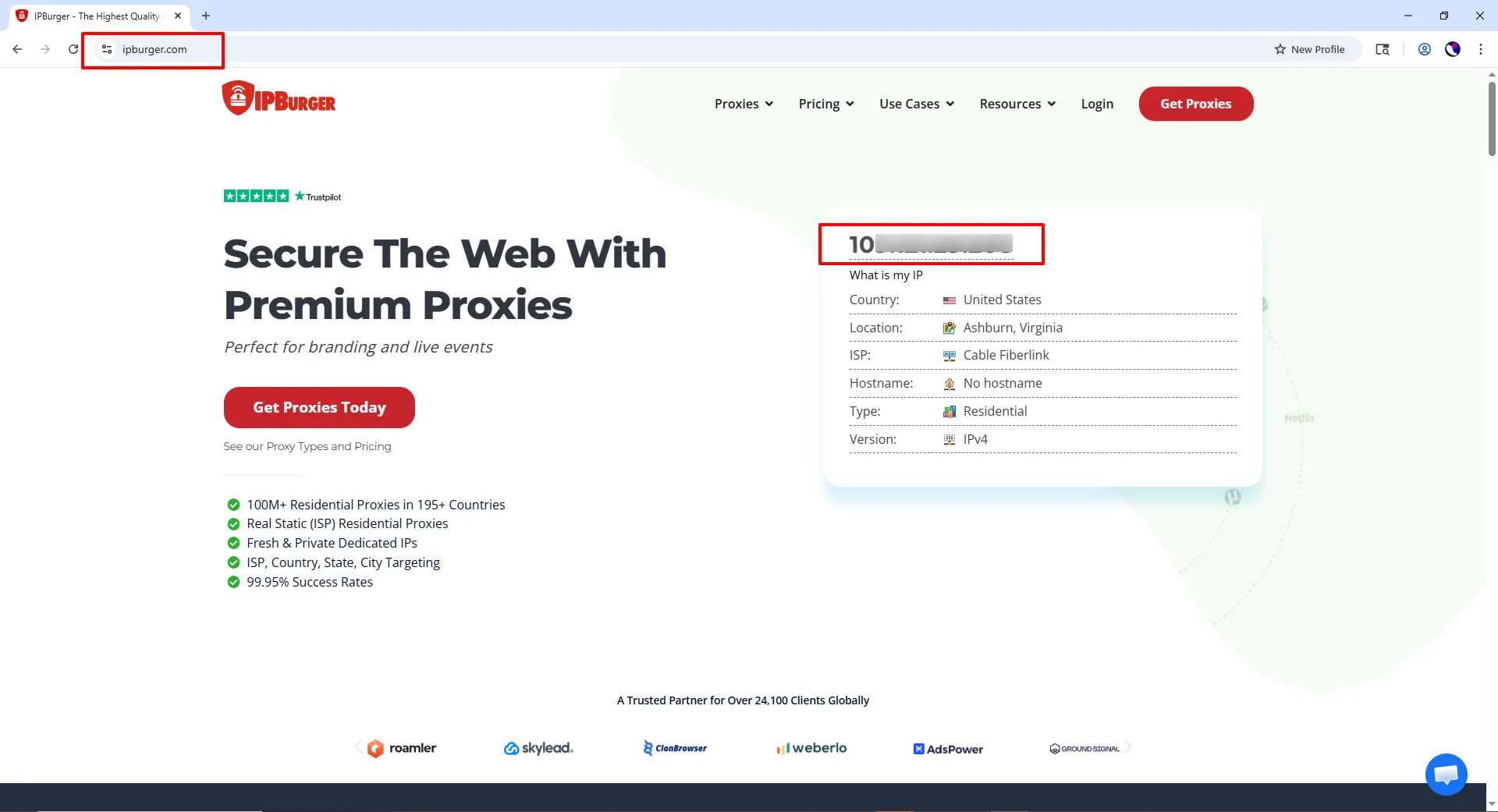Open the live chat bubble
The width and height of the screenshot is (1498, 812).
click(x=1446, y=774)
